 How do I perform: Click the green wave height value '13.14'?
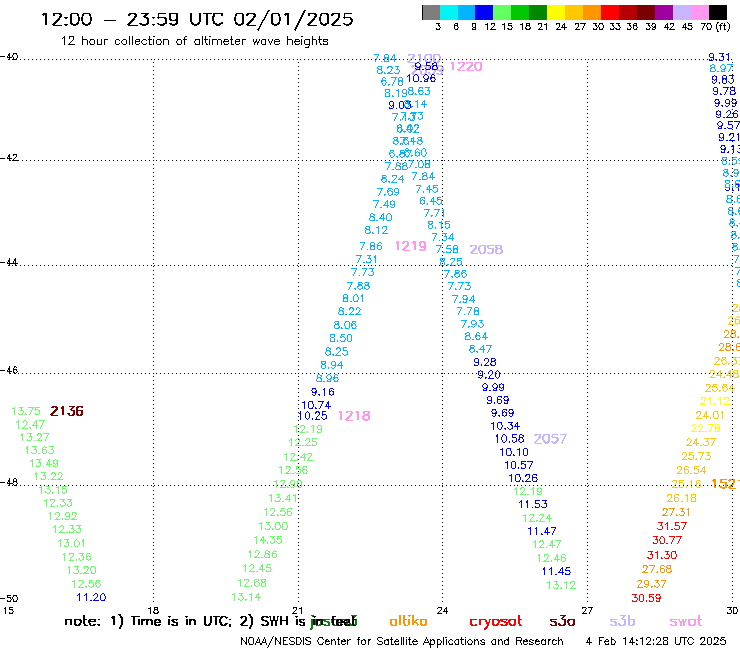click(246, 597)
